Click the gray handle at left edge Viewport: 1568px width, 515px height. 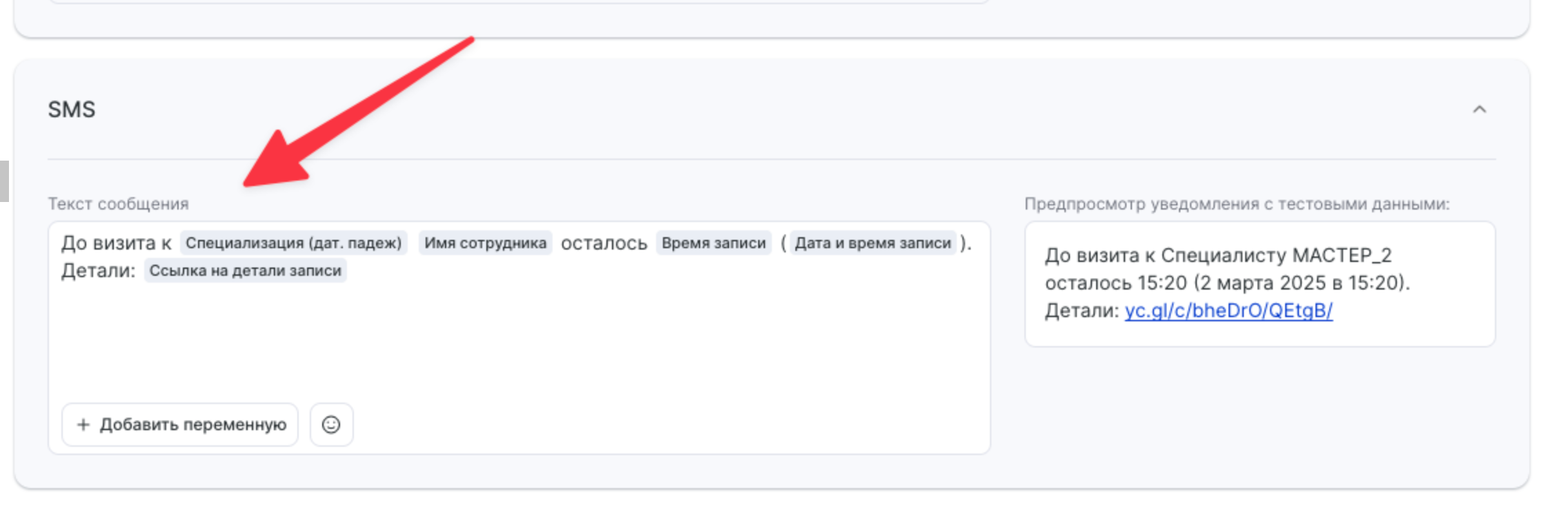pos(4,181)
